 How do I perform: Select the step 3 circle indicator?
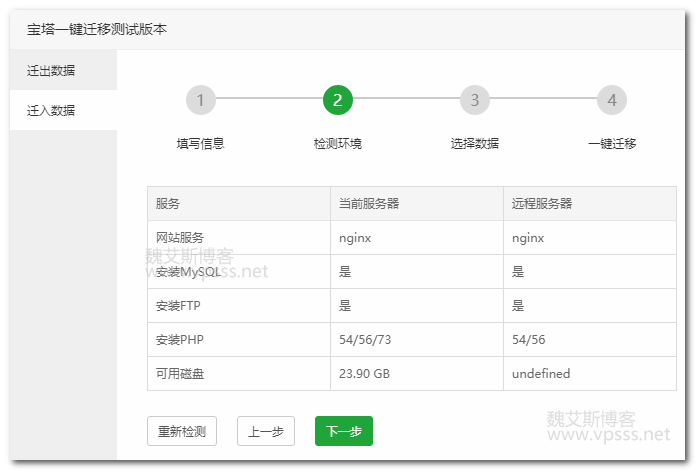click(475, 100)
